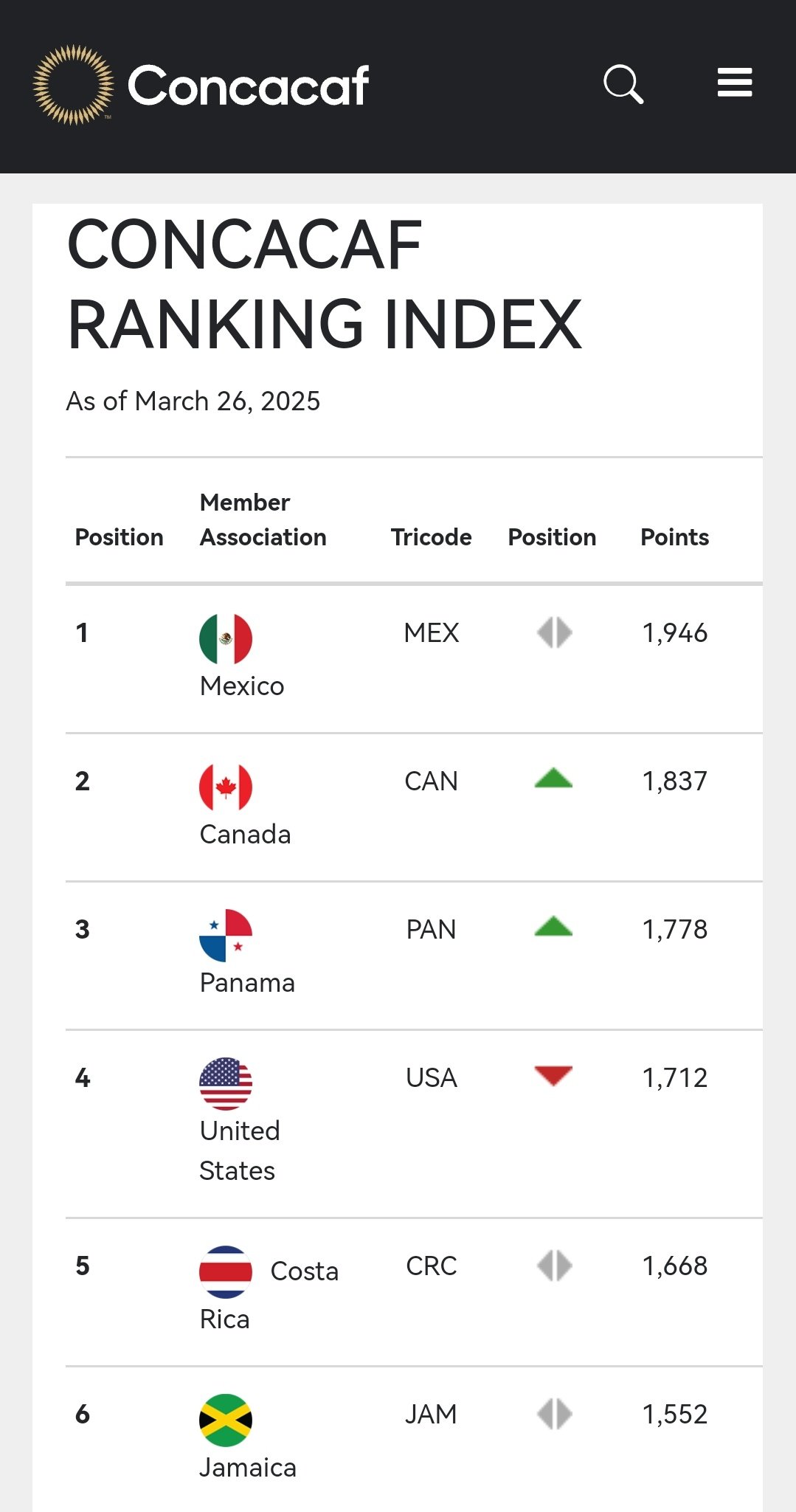Open the search magnifier icon

tap(623, 84)
